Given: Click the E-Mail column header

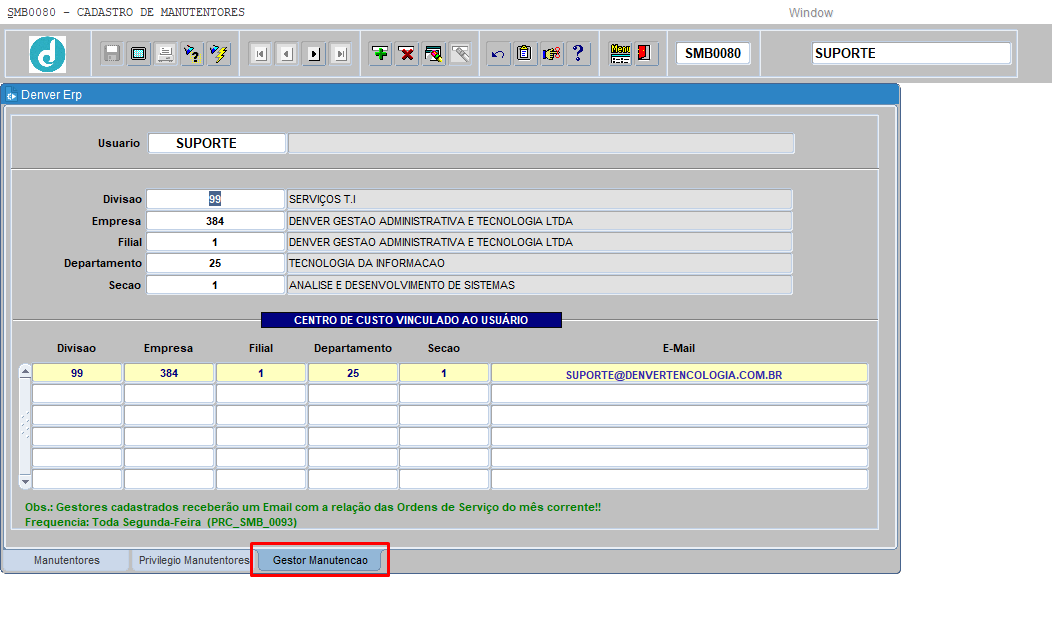Looking at the screenshot, I should (679, 348).
